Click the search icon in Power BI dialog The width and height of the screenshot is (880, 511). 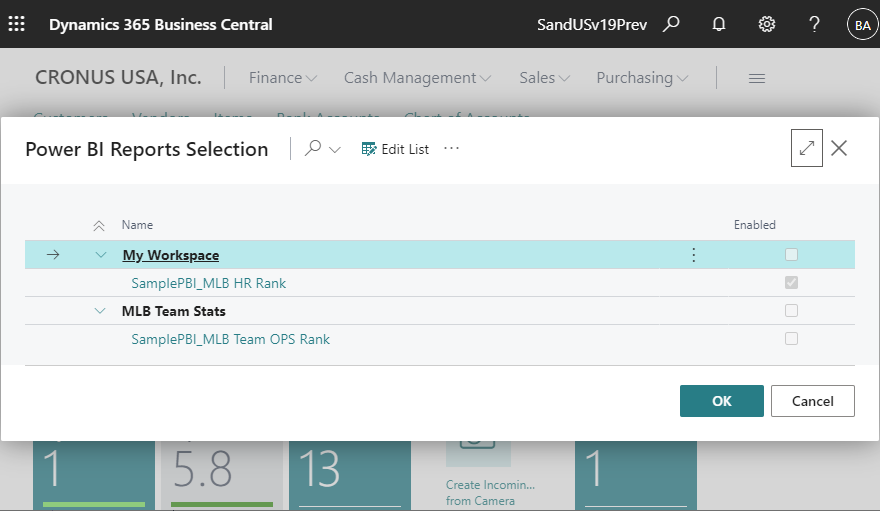(x=313, y=149)
